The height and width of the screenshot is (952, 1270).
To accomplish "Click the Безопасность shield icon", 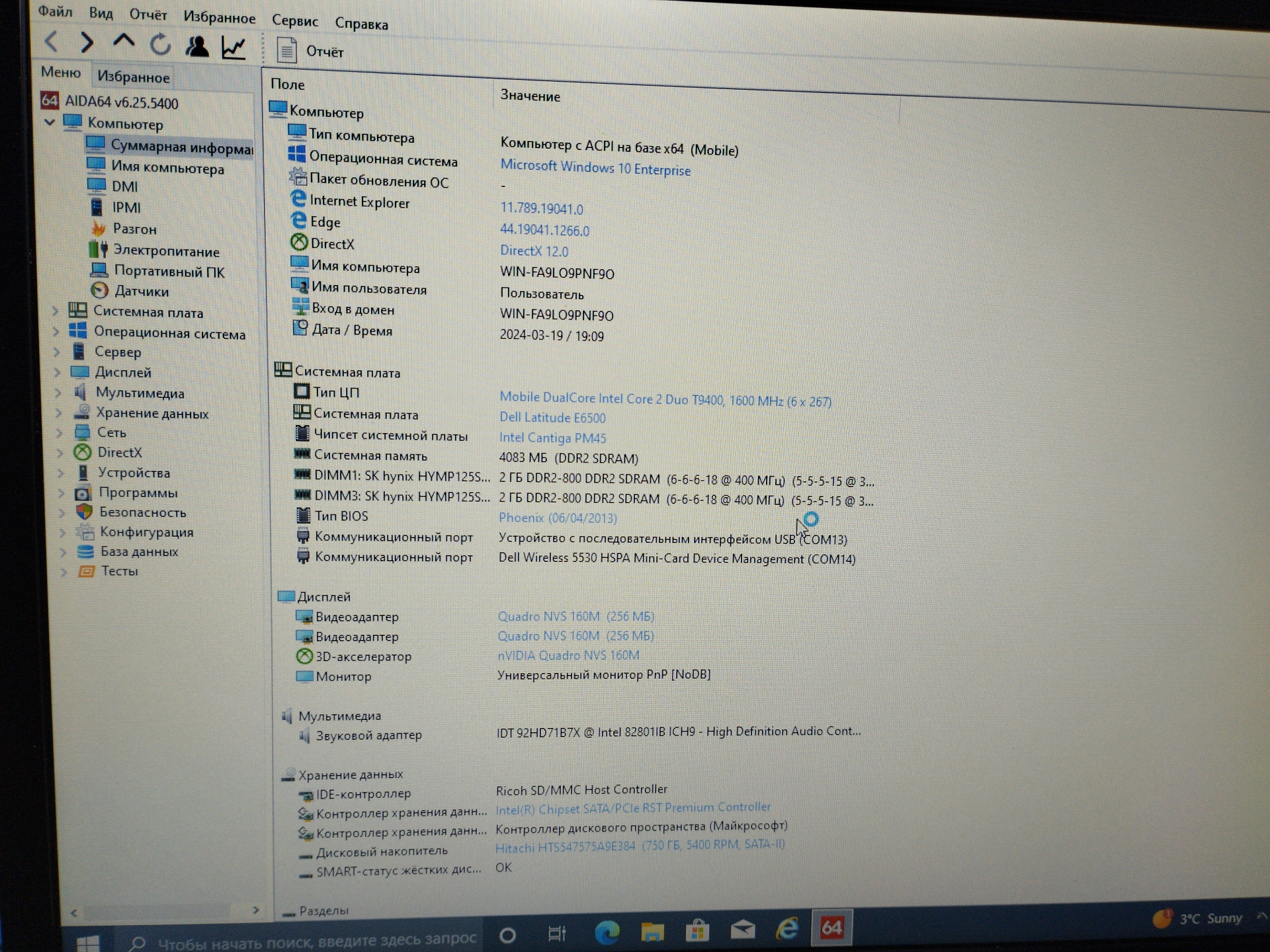I will pyautogui.click(x=84, y=512).
